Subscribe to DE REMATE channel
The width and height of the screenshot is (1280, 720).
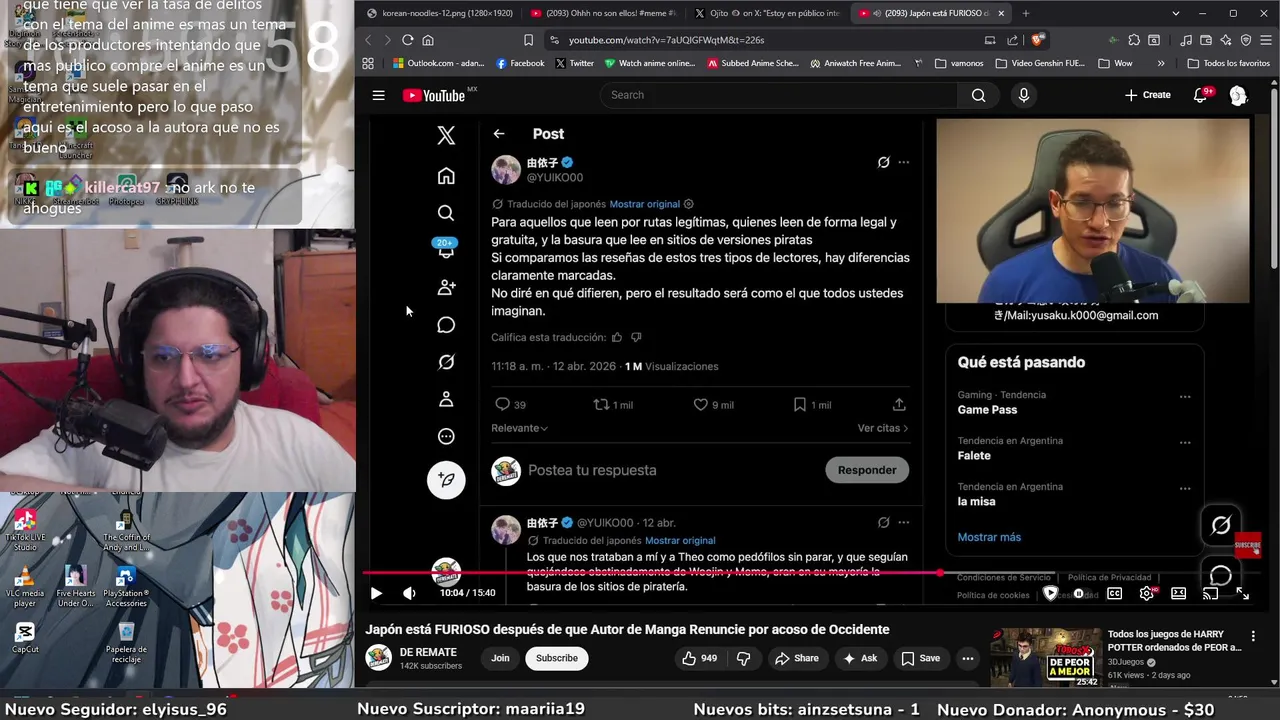pos(557,658)
